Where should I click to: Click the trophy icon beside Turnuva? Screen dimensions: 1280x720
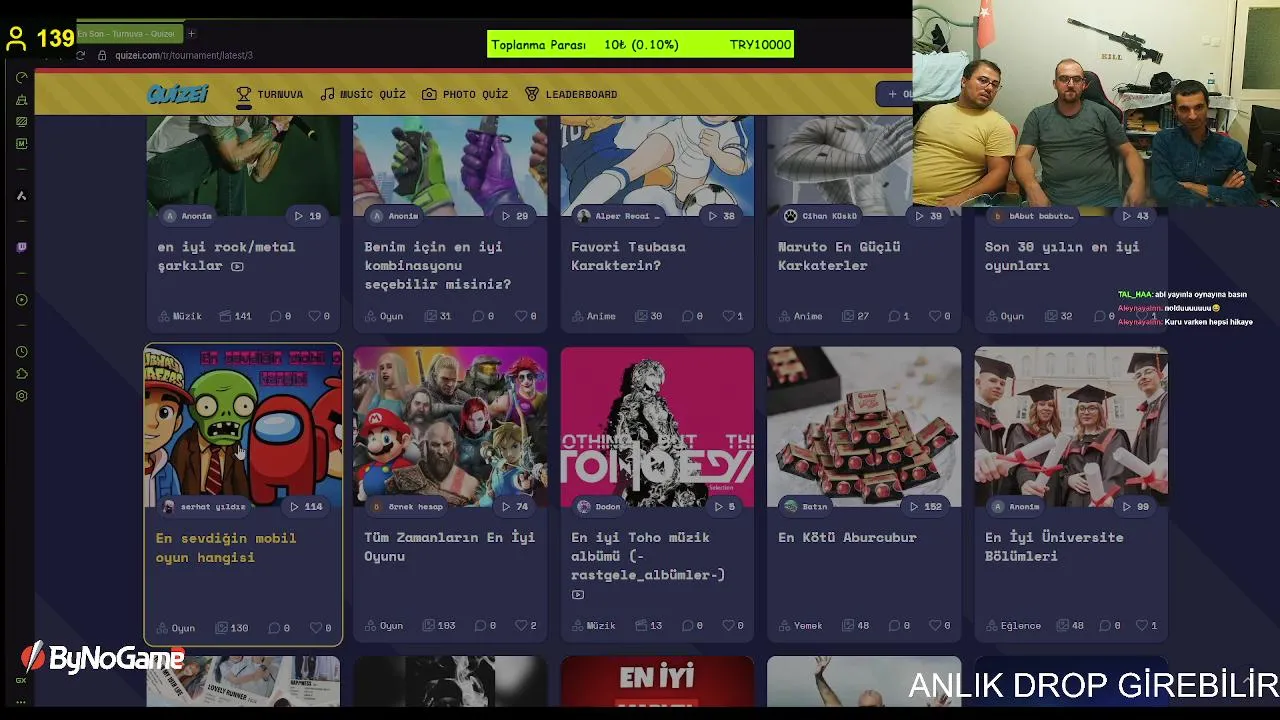243,94
